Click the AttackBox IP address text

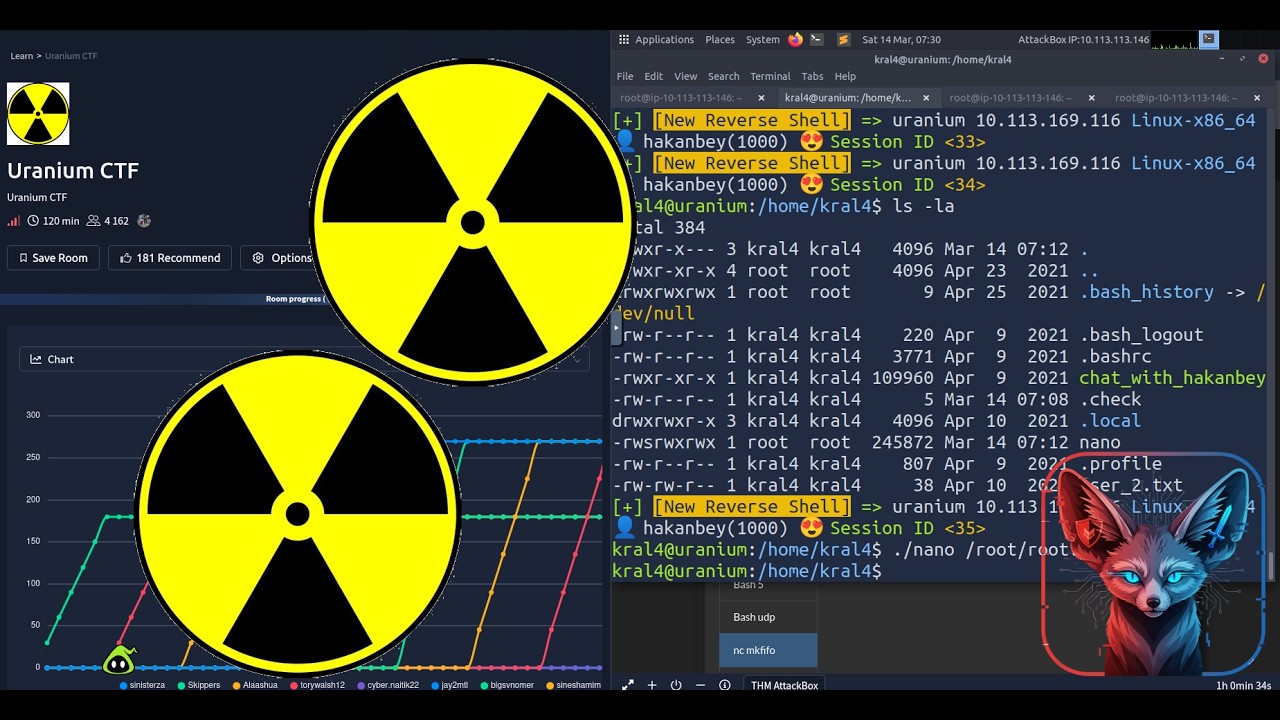tap(1083, 40)
